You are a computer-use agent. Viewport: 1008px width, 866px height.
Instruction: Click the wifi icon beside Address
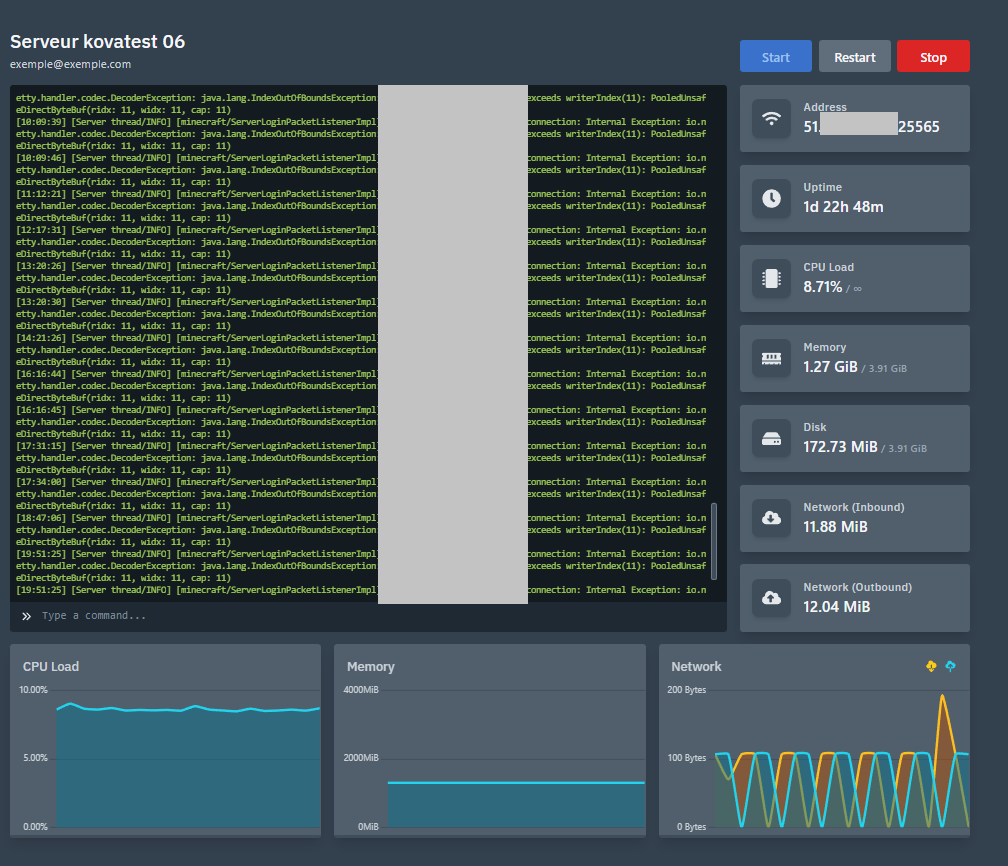(771, 118)
